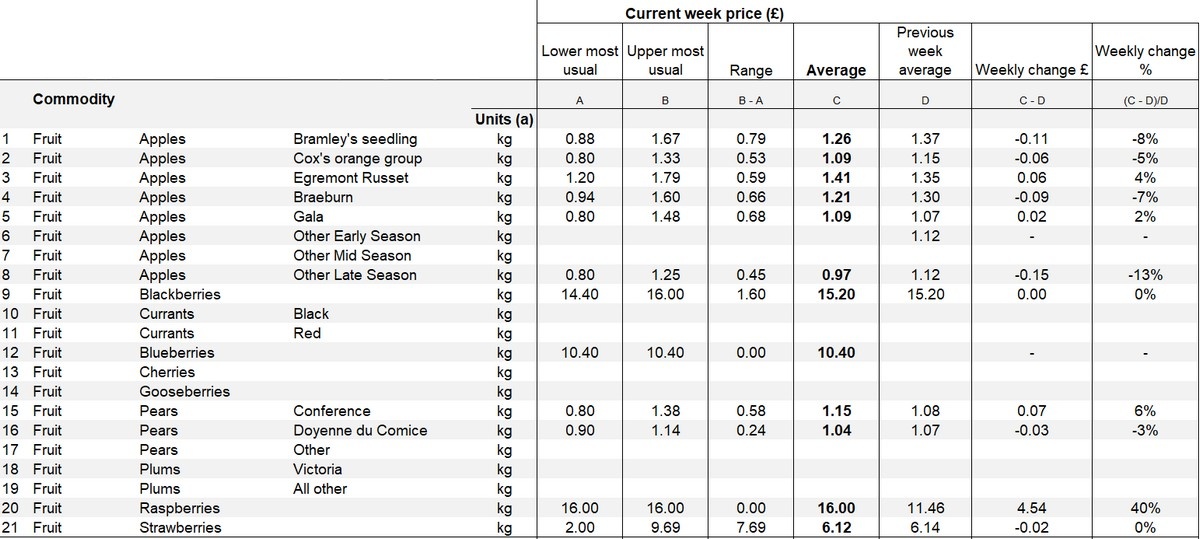Click the Doyenne du Comice cell
1200x539 pixels.
360,430
